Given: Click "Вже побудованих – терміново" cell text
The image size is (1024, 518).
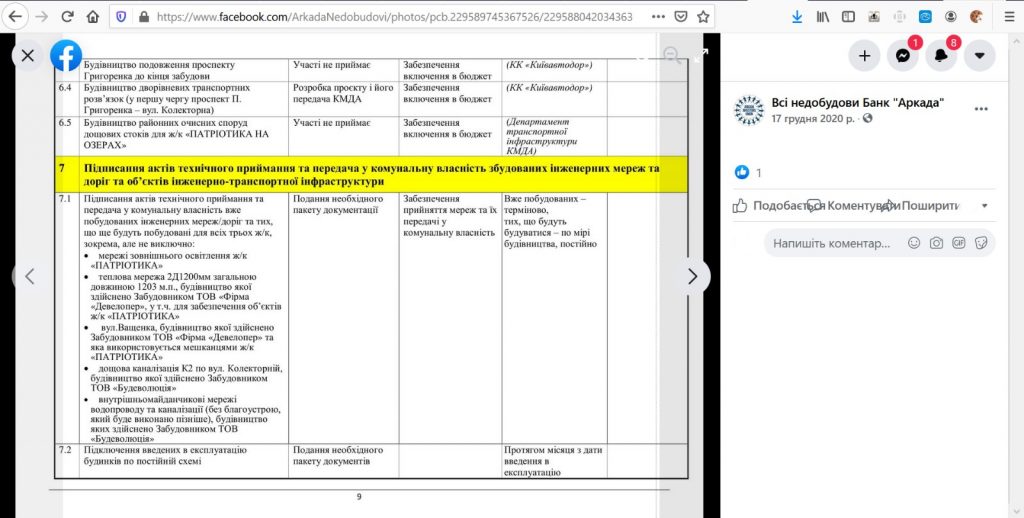Looking at the screenshot, I should coord(545,204).
